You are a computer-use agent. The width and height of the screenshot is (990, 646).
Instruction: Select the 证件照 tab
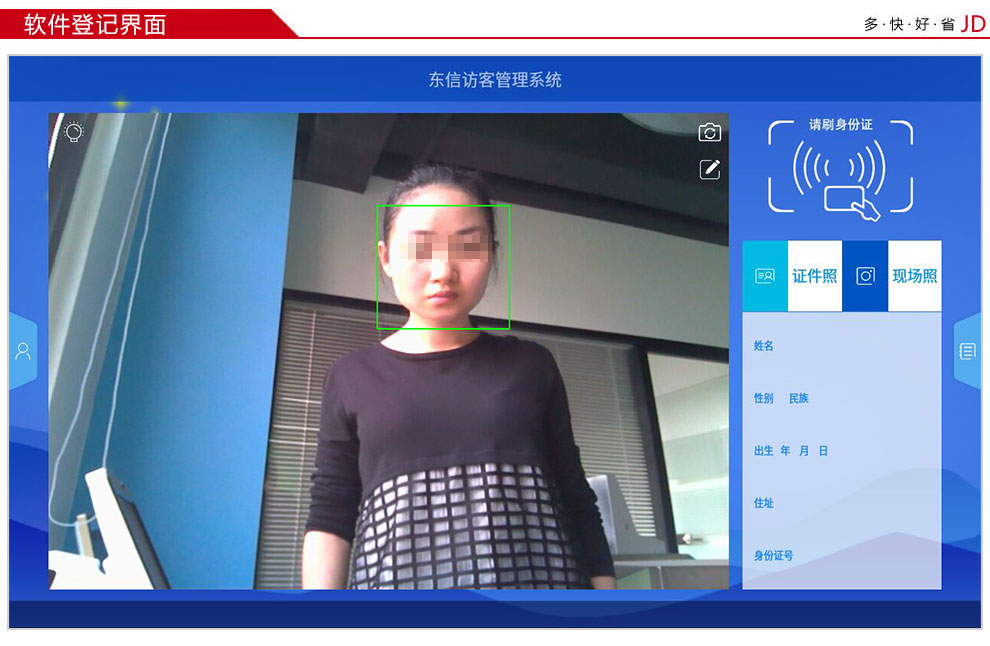point(814,276)
